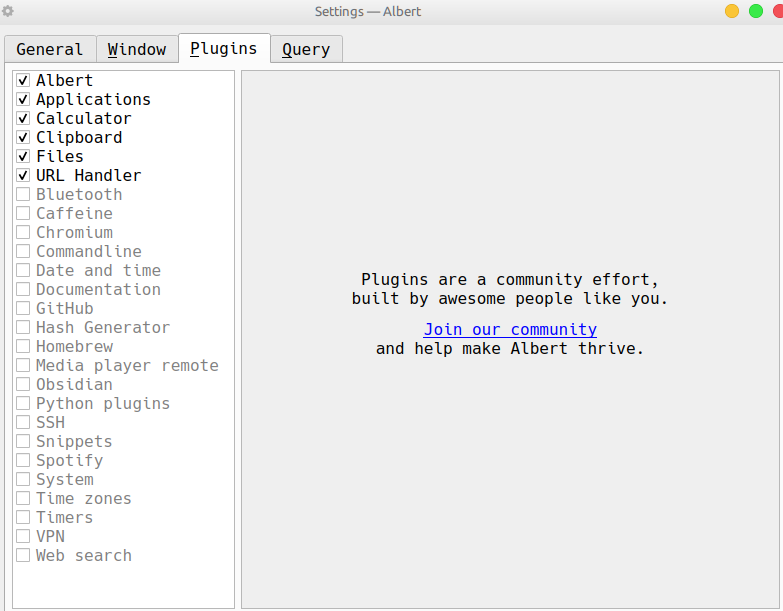
Task: Select the Obsidian plugin name
Action: 74,384
